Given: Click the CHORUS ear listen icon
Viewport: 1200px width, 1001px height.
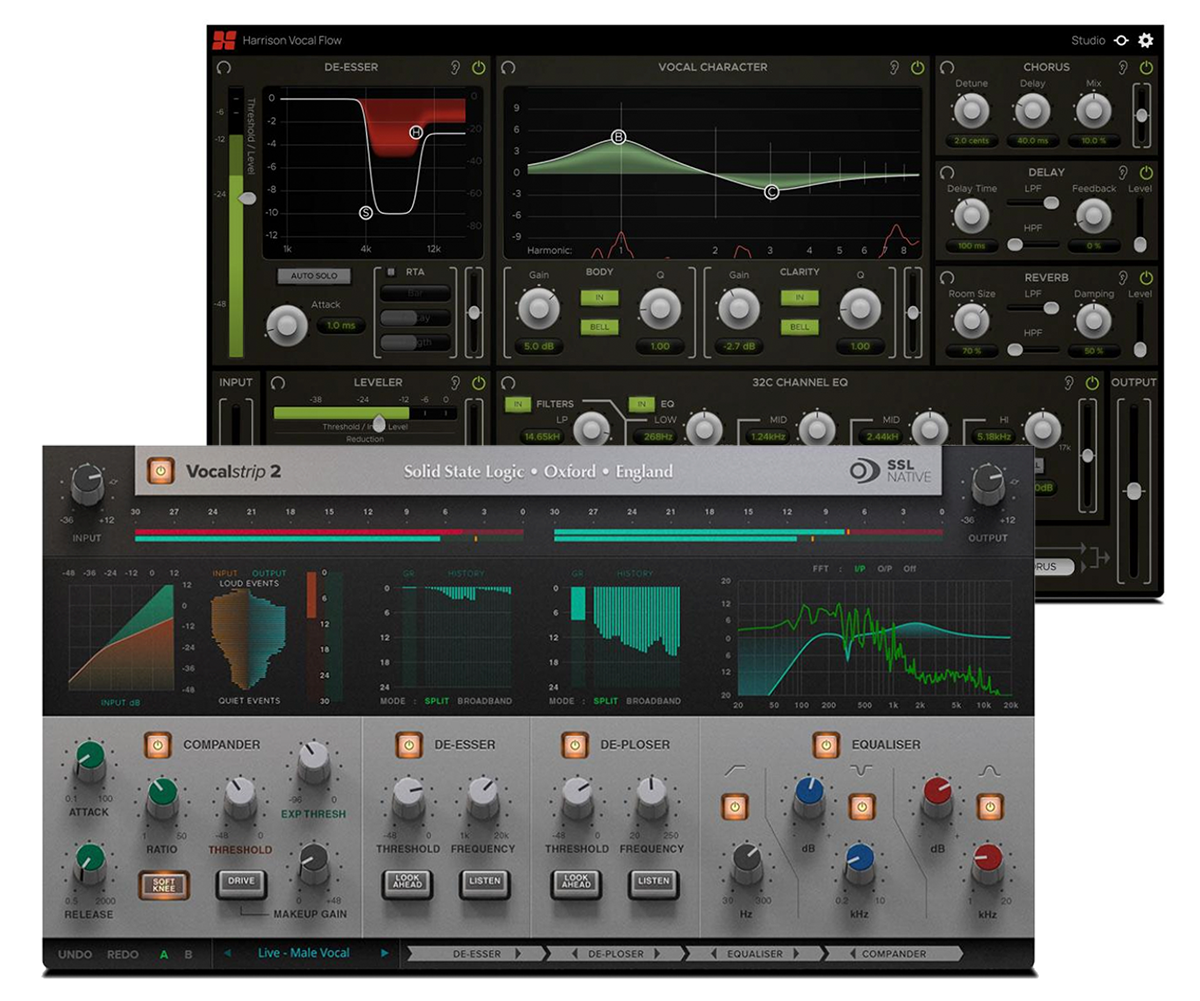Looking at the screenshot, I should (1123, 67).
